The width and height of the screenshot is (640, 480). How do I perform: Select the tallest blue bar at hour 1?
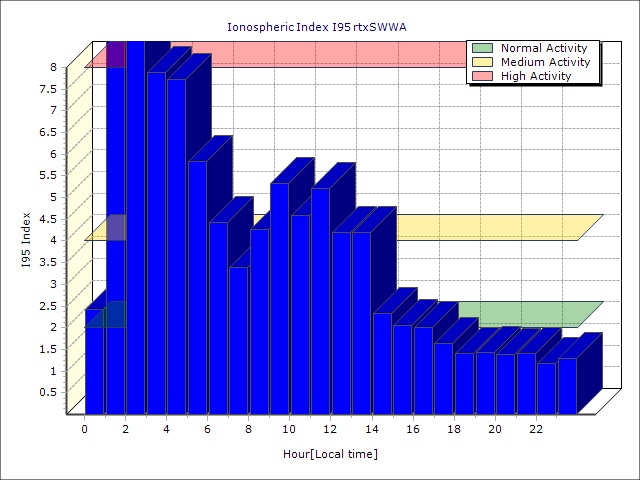click(115, 240)
